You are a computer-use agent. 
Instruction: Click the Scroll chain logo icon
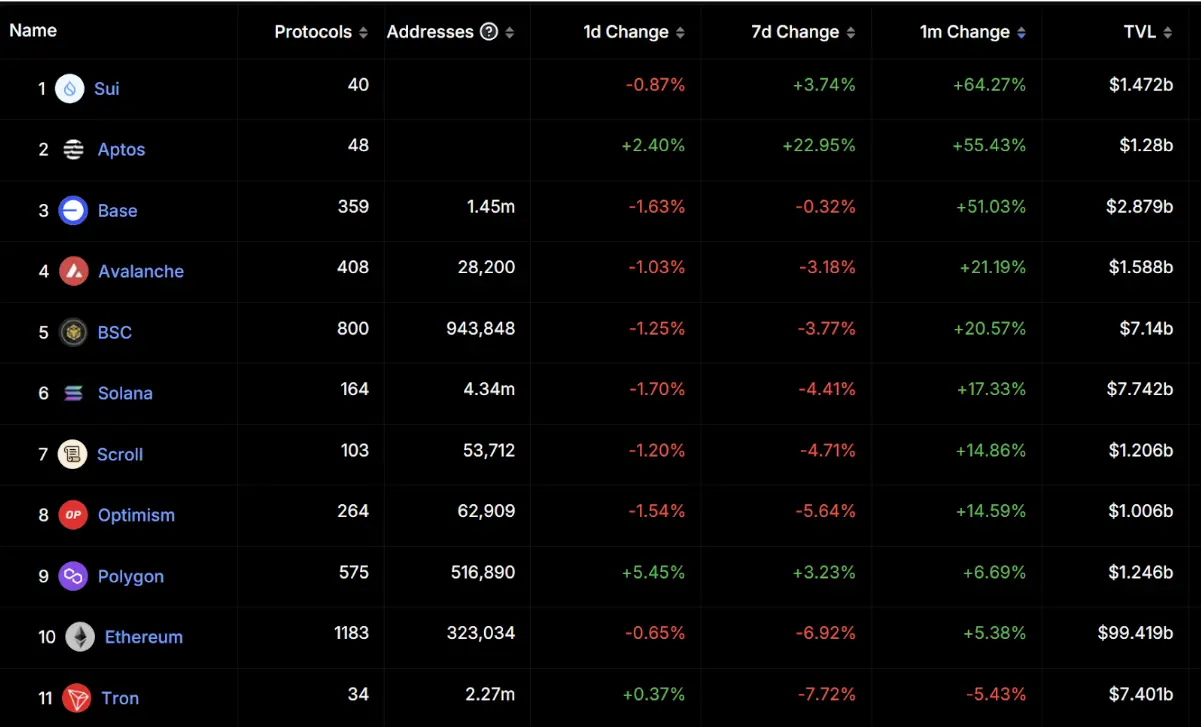tap(73, 454)
